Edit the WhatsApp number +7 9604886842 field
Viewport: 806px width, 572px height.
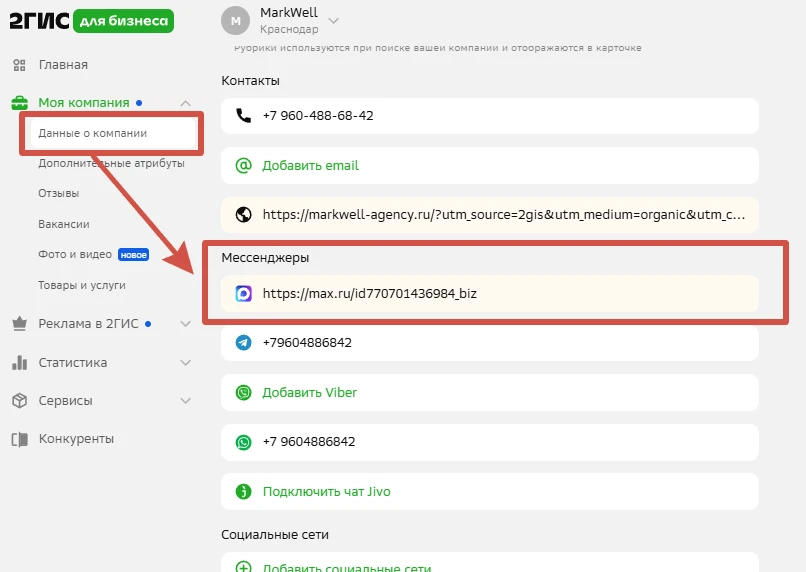pos(490,442)
